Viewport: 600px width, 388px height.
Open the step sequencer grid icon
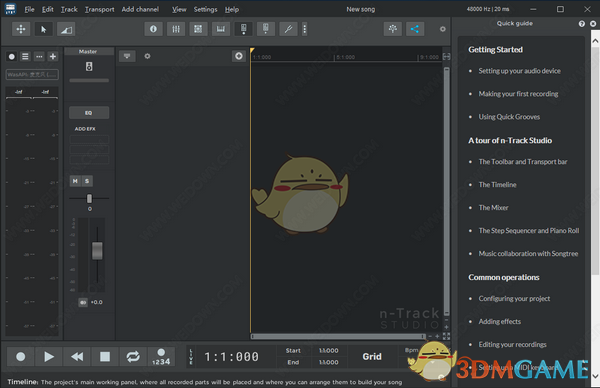tap(198, 29)
